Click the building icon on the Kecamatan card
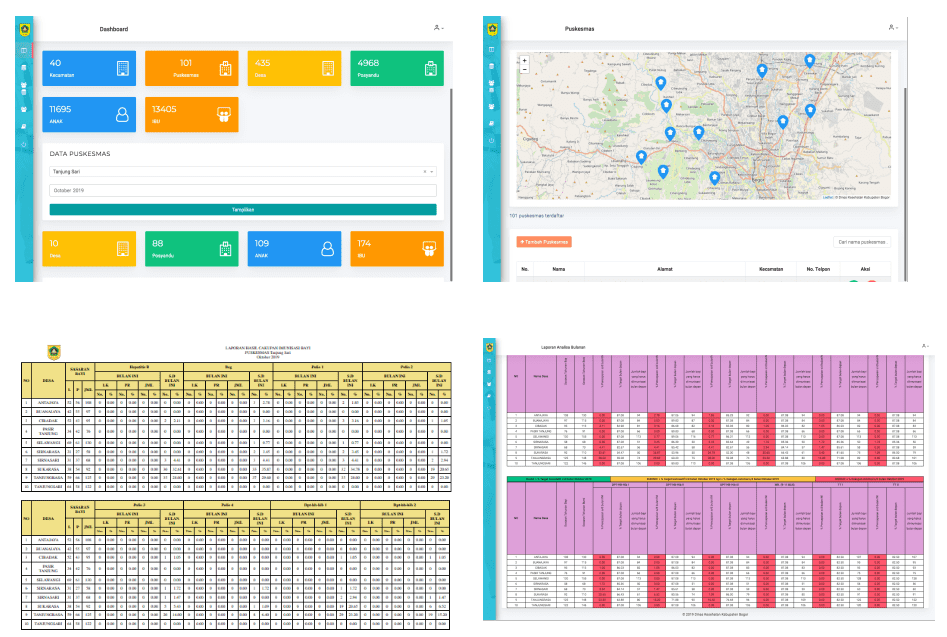Viewport: 947px width, 637px height. [x=123, y=68]
